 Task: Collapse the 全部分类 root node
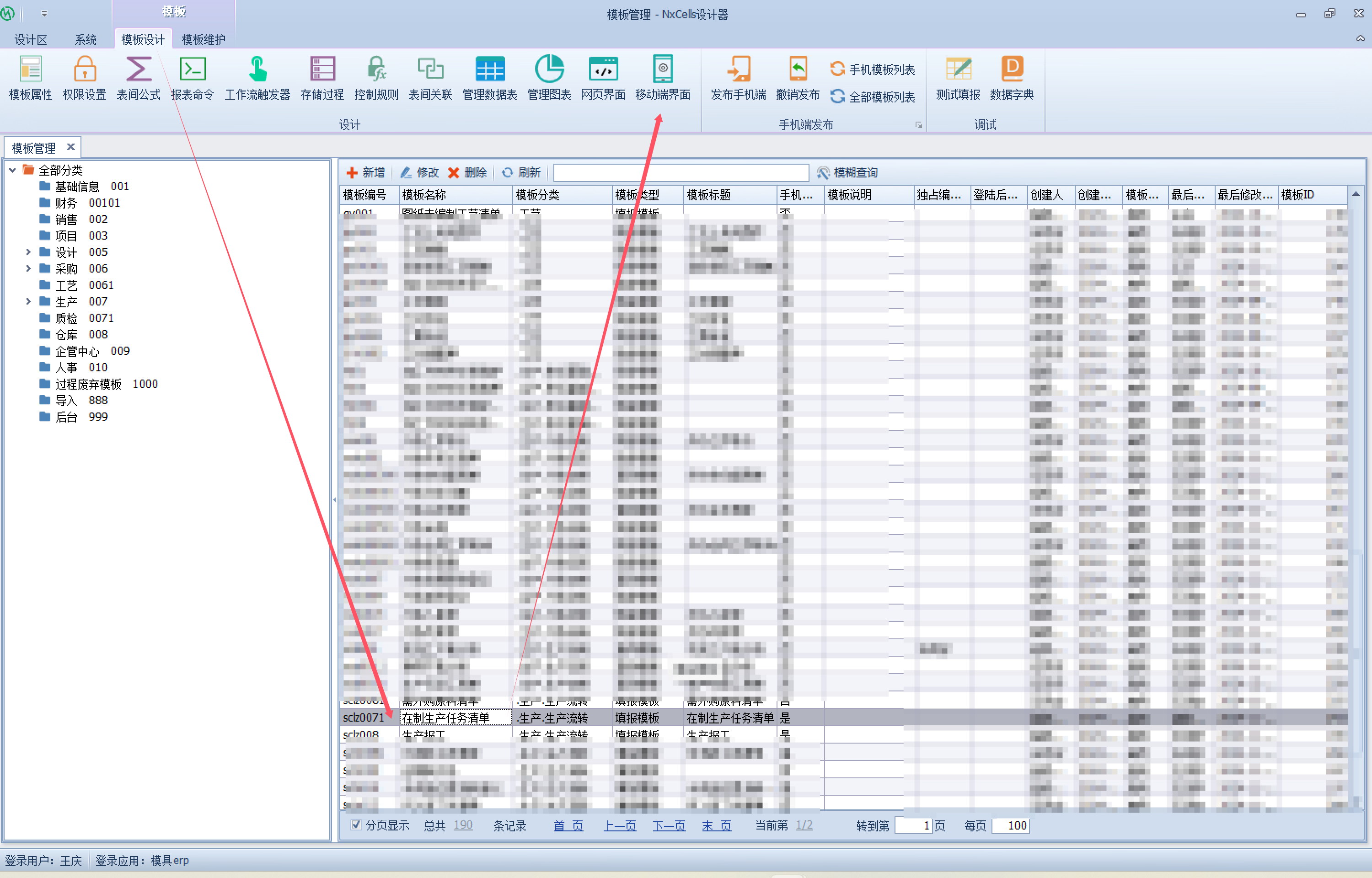12,170
